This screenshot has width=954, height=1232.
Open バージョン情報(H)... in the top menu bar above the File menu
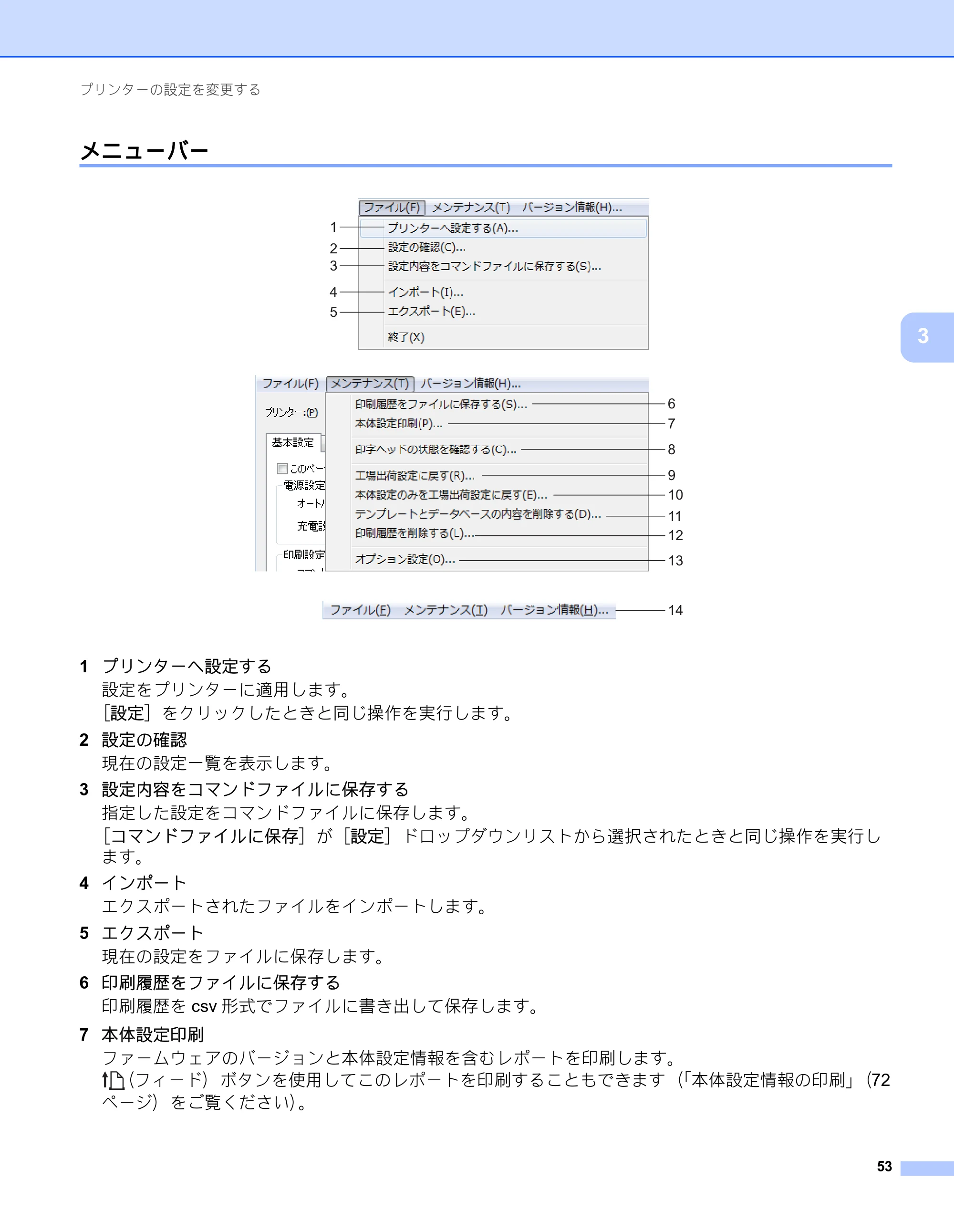pos(572,208)
